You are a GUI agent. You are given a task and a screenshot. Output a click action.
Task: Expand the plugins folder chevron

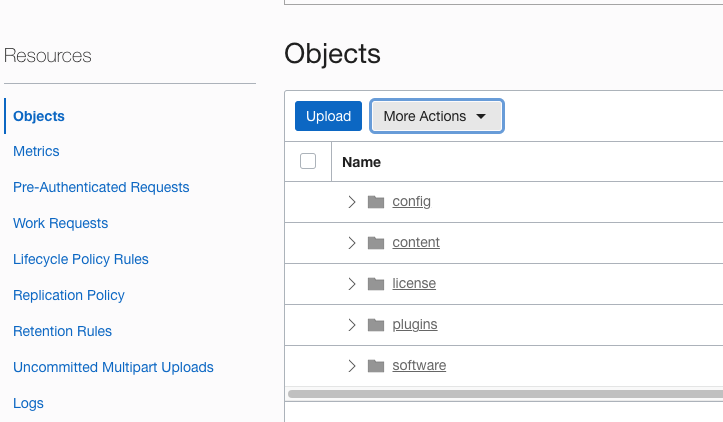coord(351,325)
